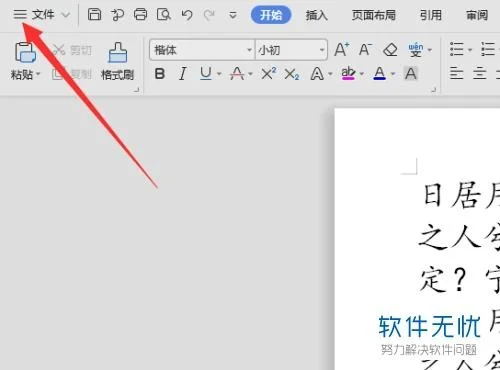Expand the text effects dropdown arrow

(330, 74)
